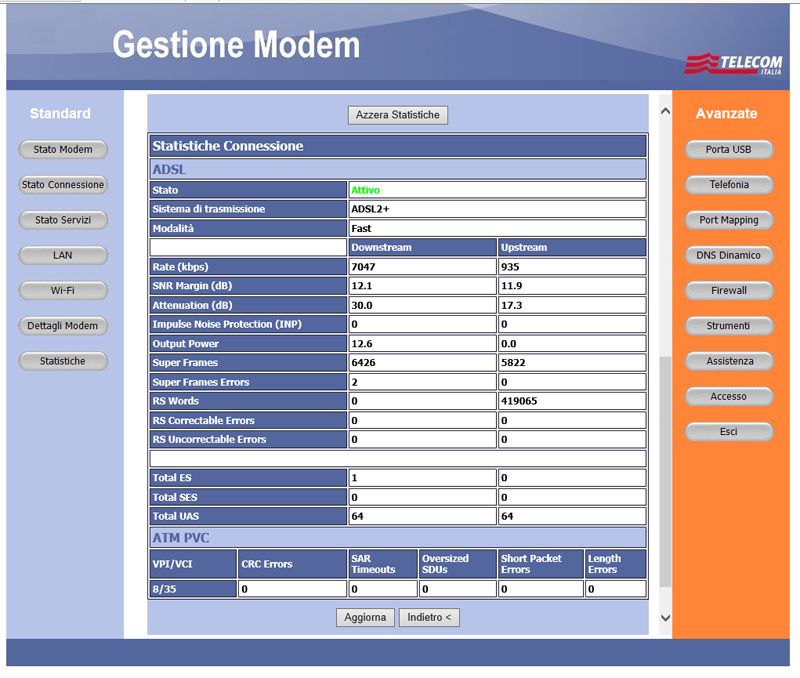Open Telefonia settings

click(728, 185)
